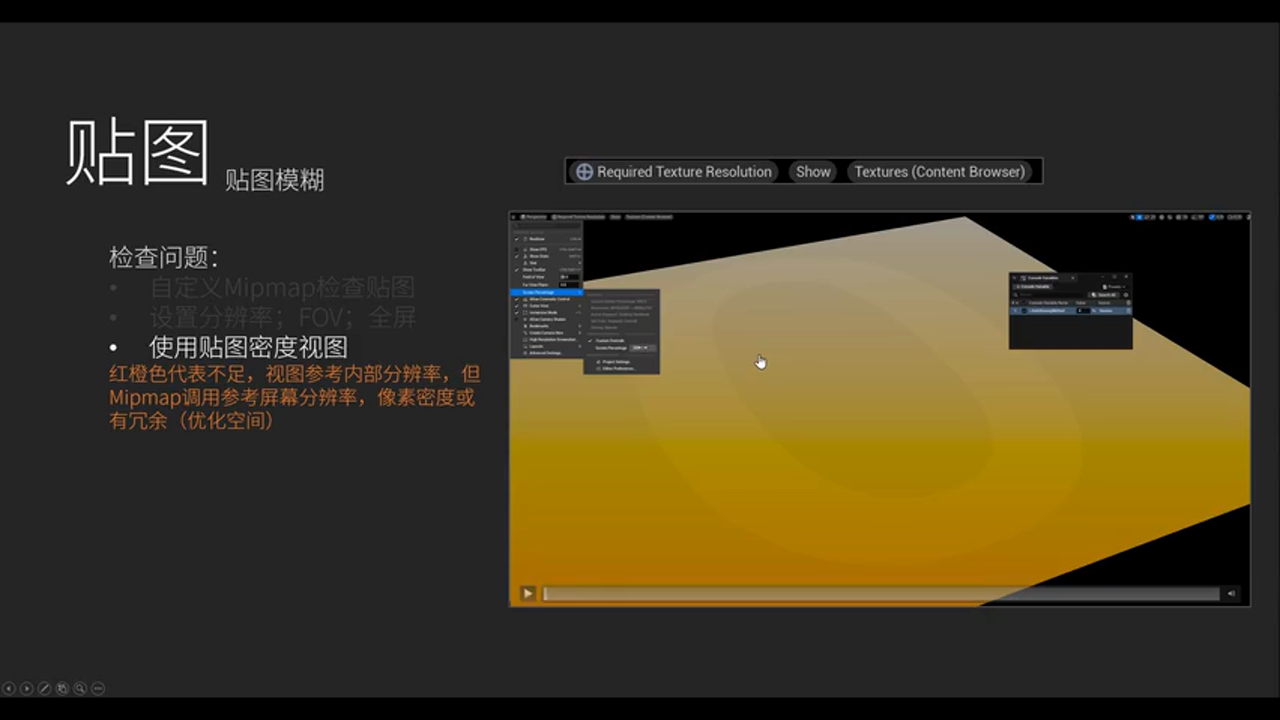Toggle Custom Override checkbox
The height and width of the screenshot is (720, 1280).
point(589,340)
